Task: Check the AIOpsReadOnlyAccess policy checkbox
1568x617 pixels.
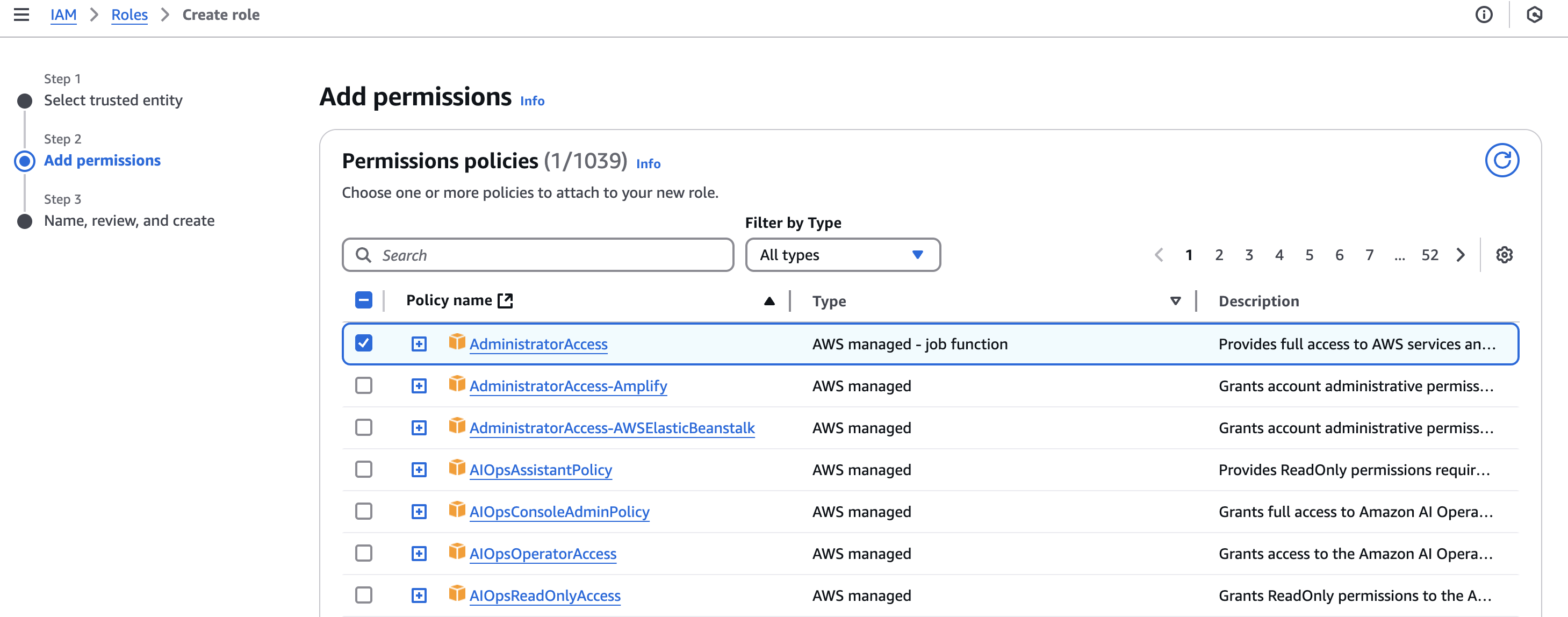Action: pyautogui.click(x=363, y=595)
